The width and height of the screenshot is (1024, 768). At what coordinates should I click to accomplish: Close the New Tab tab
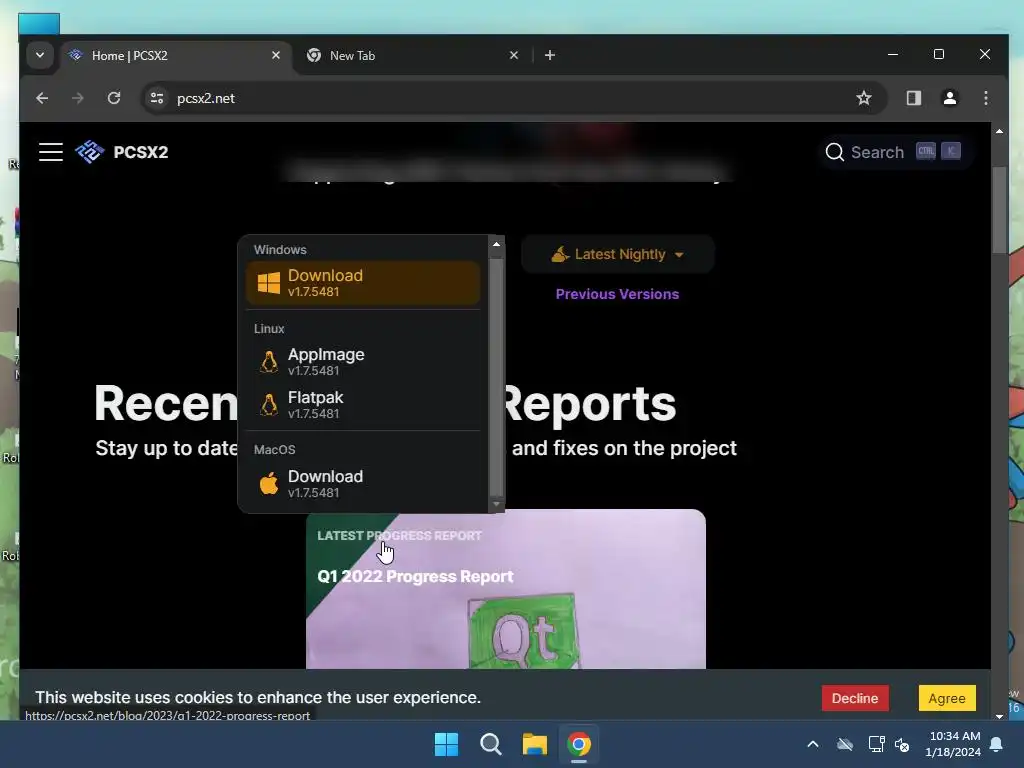click(514, 56)
